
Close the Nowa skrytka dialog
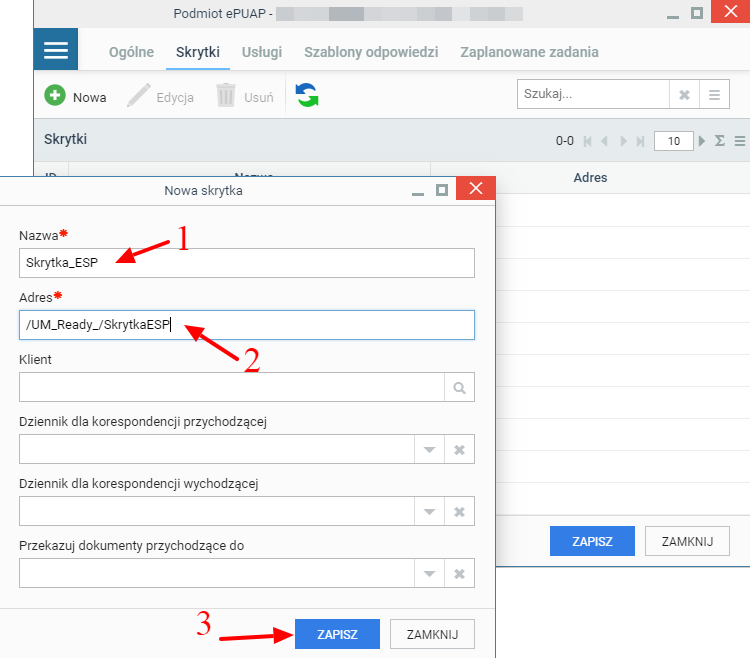(475, 188)
